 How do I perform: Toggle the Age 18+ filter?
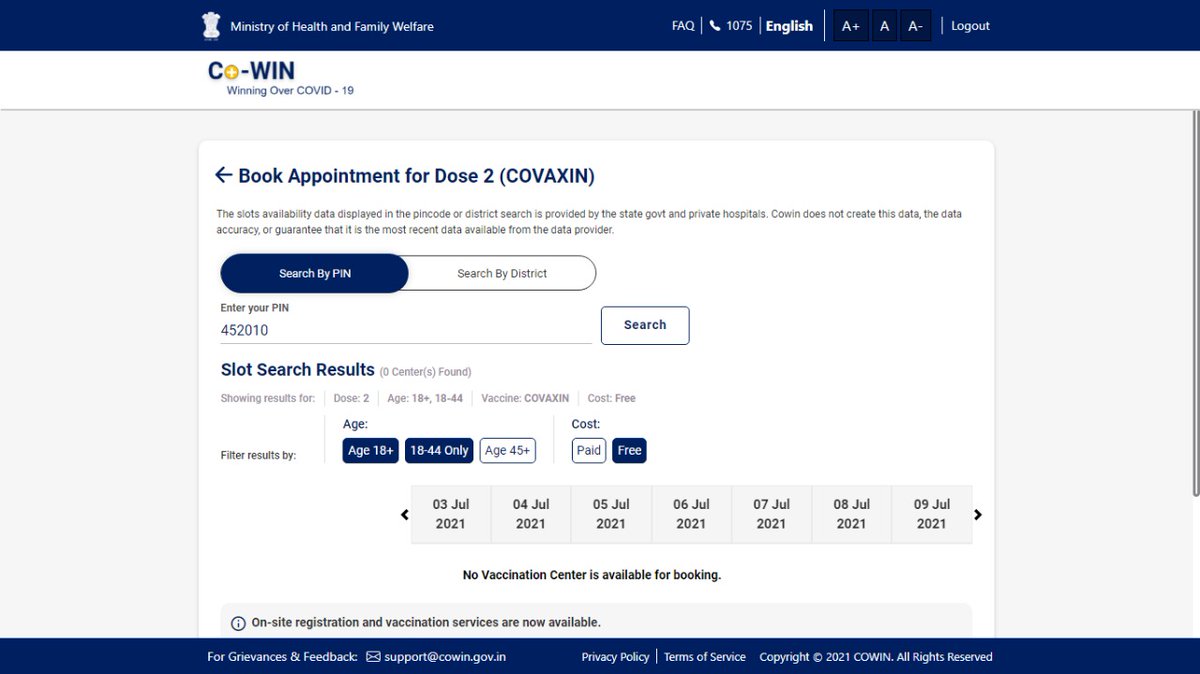[371, 451]
